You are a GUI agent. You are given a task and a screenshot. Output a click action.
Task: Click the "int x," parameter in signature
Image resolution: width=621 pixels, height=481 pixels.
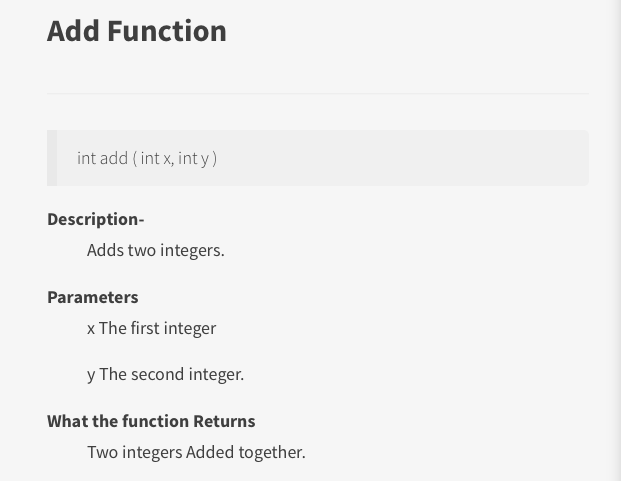tap(157, 158)
